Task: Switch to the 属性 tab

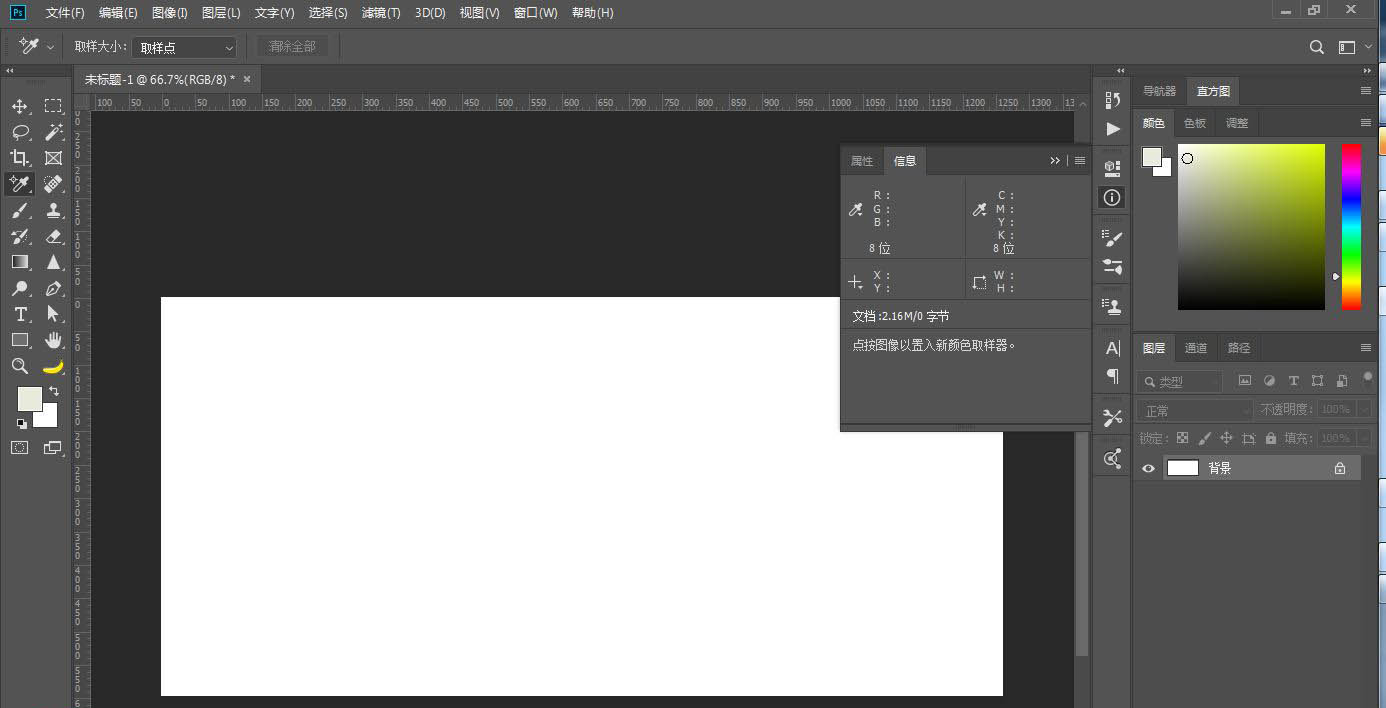Action: 862,161
